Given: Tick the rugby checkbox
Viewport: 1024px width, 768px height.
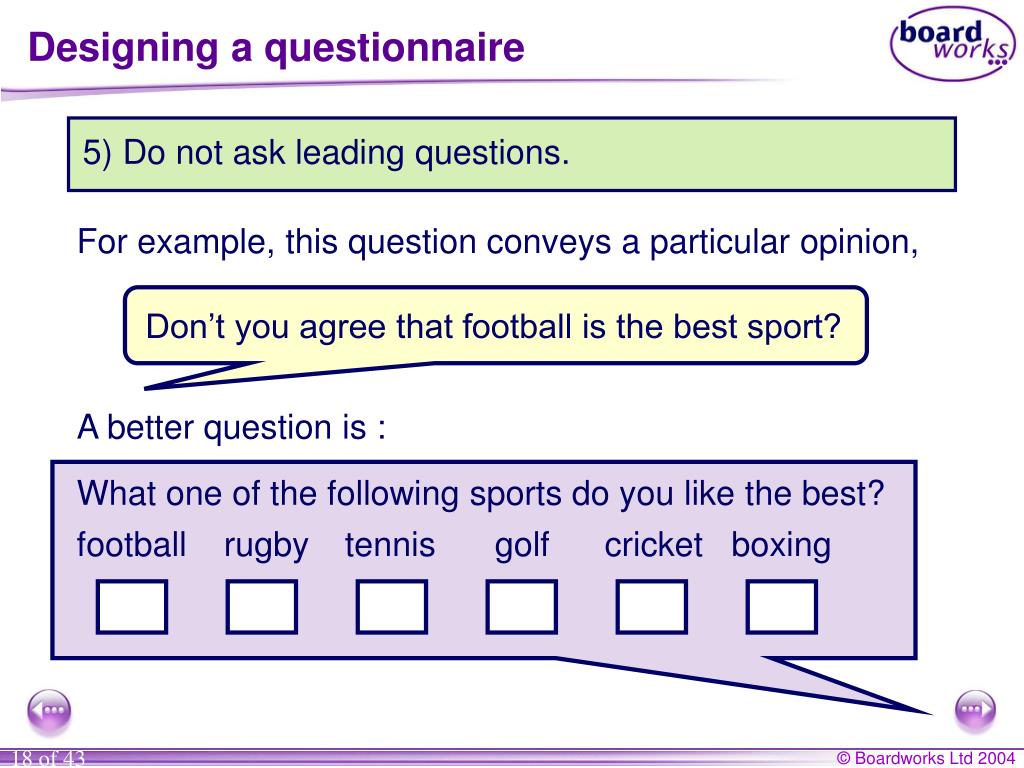Looking at the screenshot, I should pos(262,607).
